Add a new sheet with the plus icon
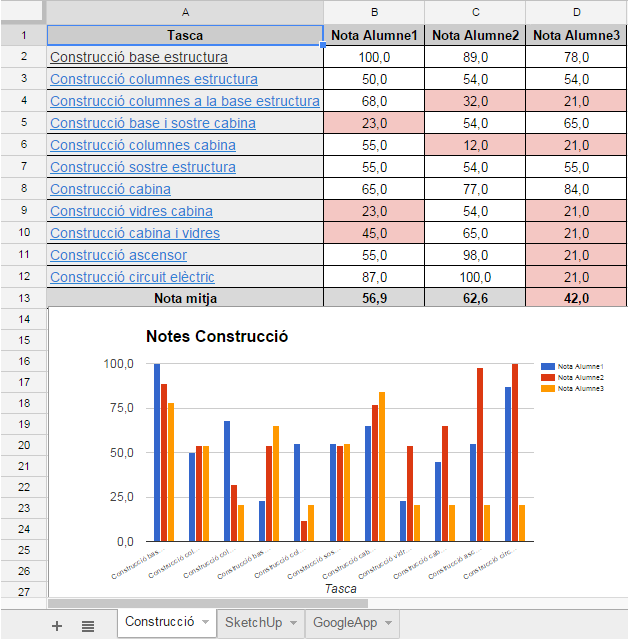Image resolution: width=628 pixels, height=639 pixels. pyautogui.click(x=57, y=626)
